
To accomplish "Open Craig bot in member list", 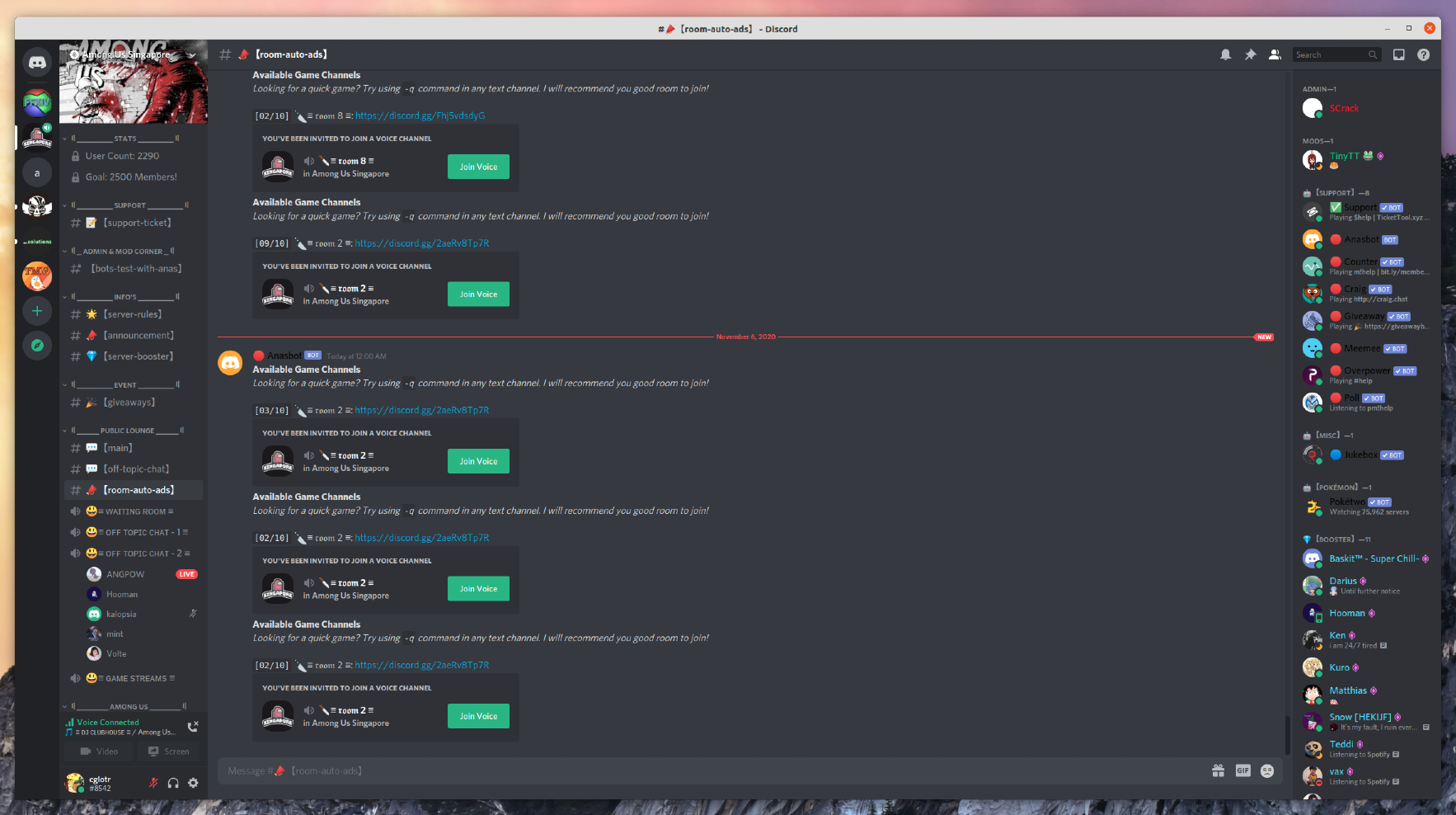I will 1364,294.
